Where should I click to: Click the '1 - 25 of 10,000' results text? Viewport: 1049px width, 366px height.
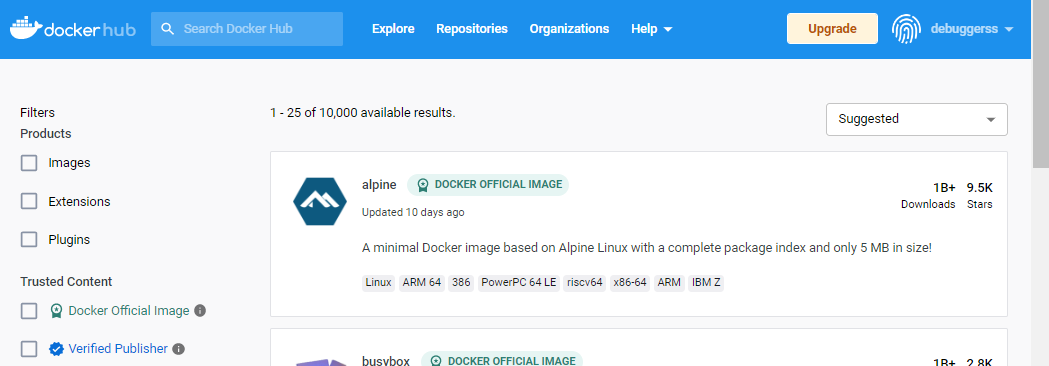pos(363,112)
